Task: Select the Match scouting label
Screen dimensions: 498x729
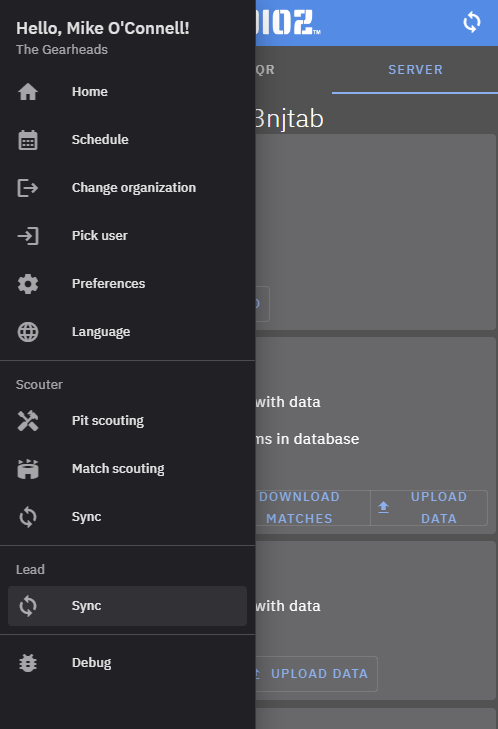Action: coord(118,469)
